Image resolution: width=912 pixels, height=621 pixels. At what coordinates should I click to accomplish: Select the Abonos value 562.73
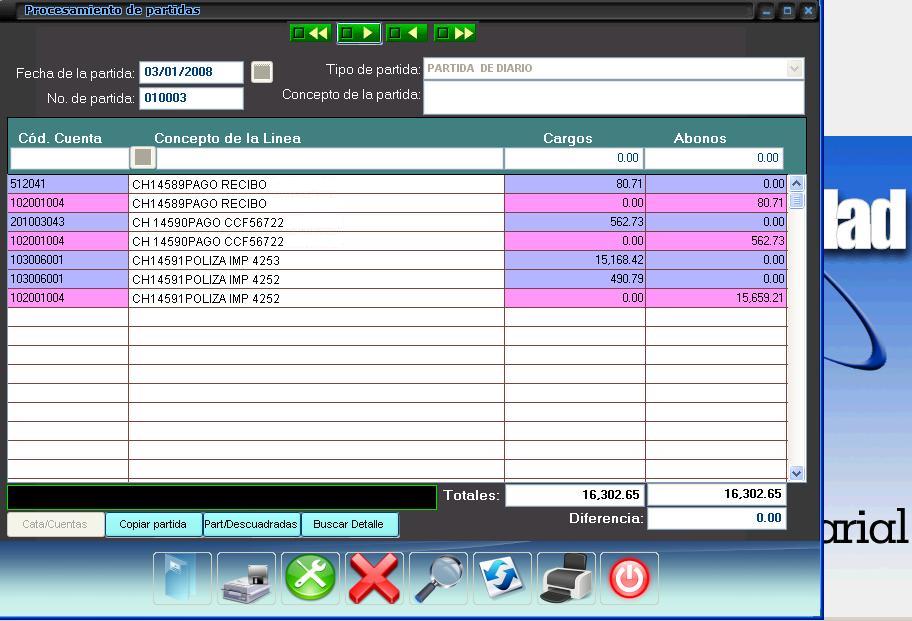(716, 241)
